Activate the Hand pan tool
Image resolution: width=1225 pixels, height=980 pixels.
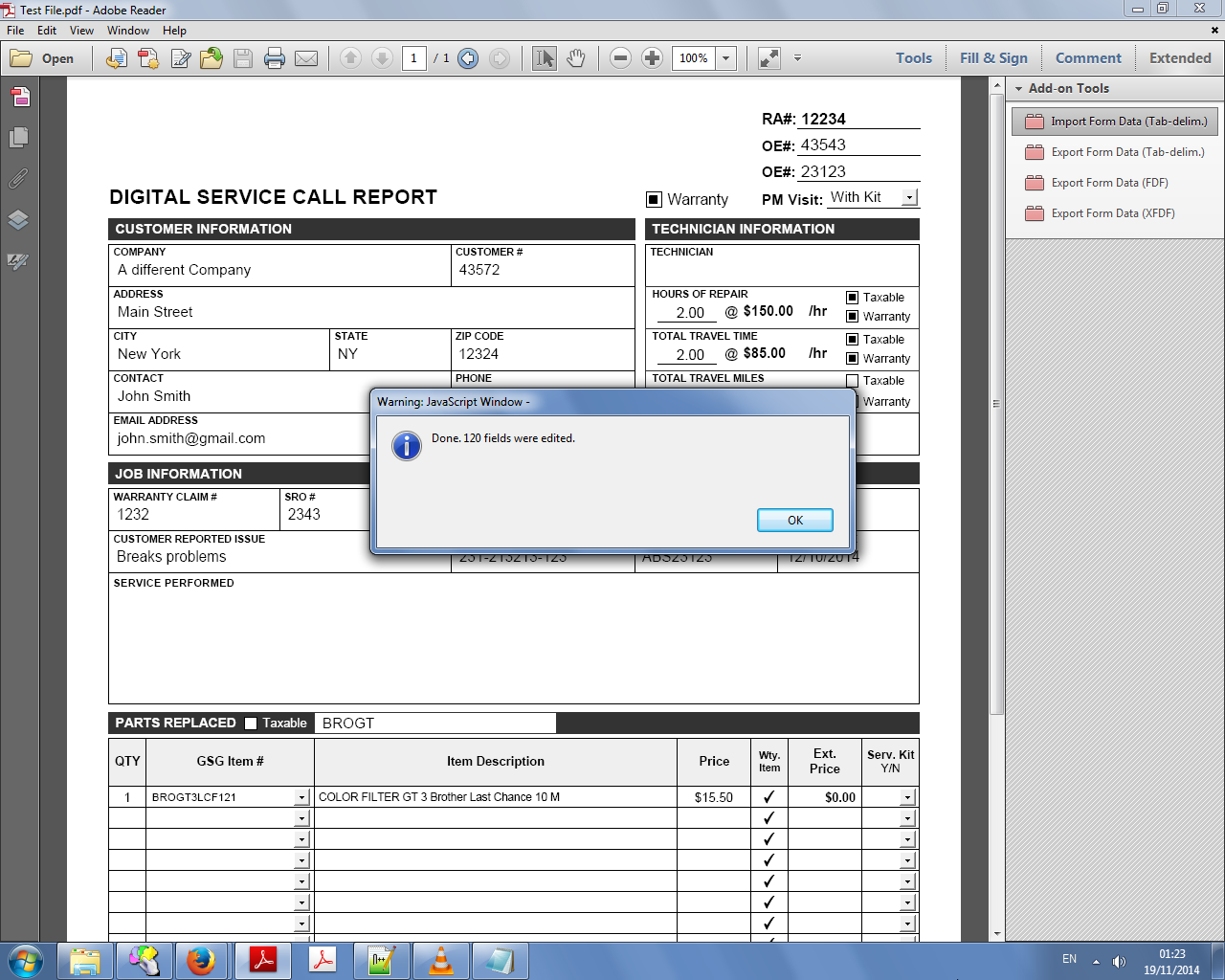coord(575,58)
